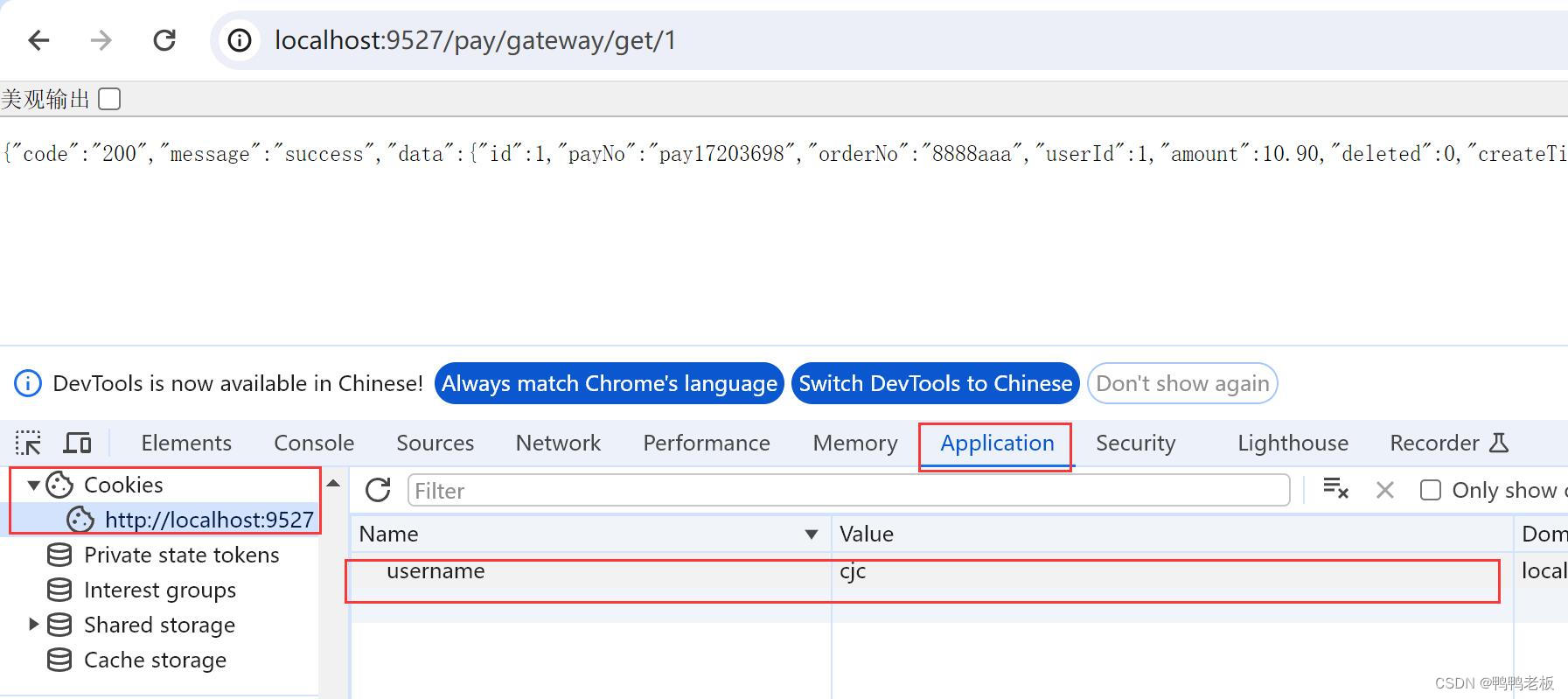
Task: Open the Elements tab
Action: pyautogui.click(x=186, y=443)
